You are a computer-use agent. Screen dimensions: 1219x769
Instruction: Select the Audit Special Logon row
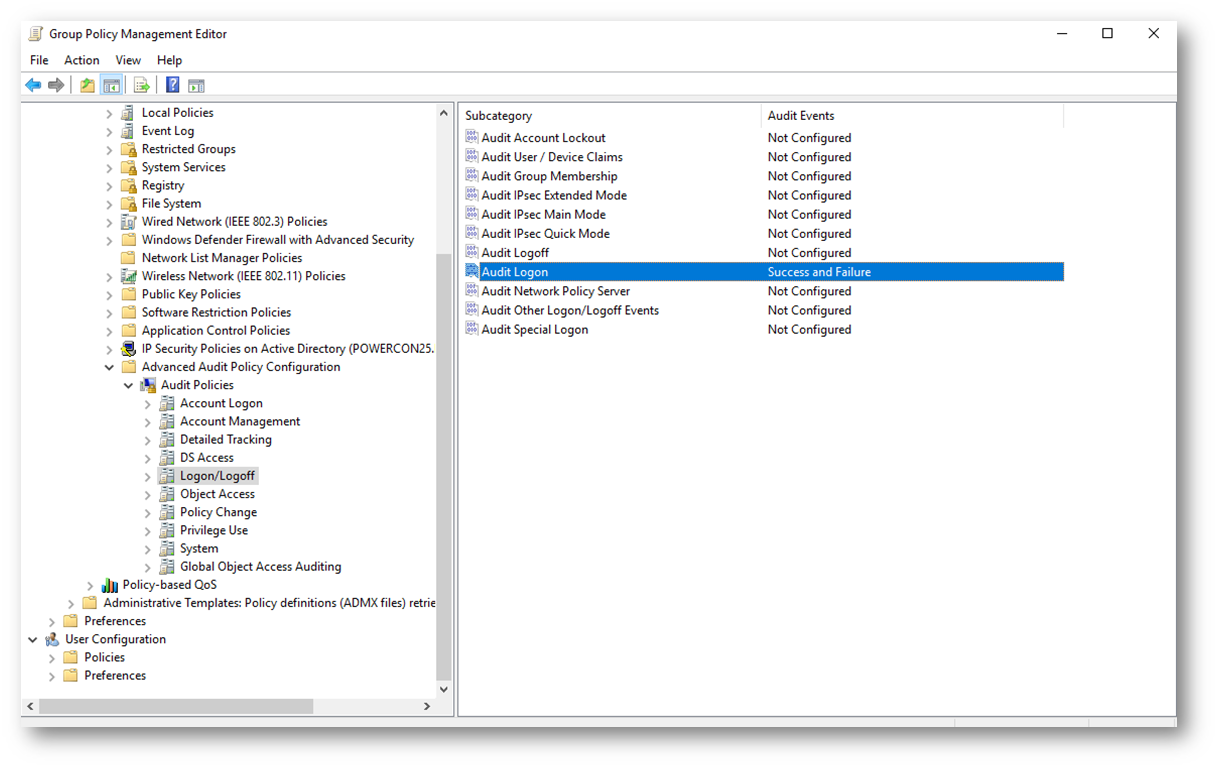[x=534, y=330]
